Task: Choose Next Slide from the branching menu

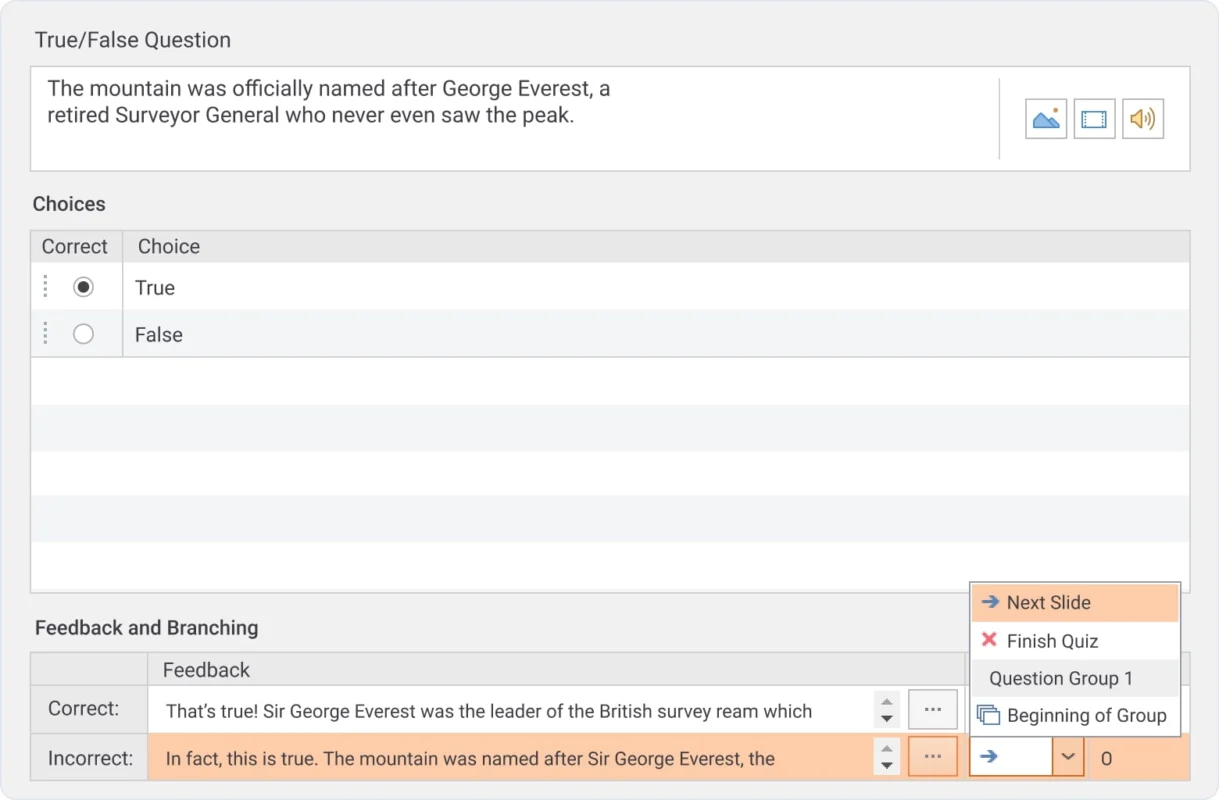Action: [x=1075, y=603]
